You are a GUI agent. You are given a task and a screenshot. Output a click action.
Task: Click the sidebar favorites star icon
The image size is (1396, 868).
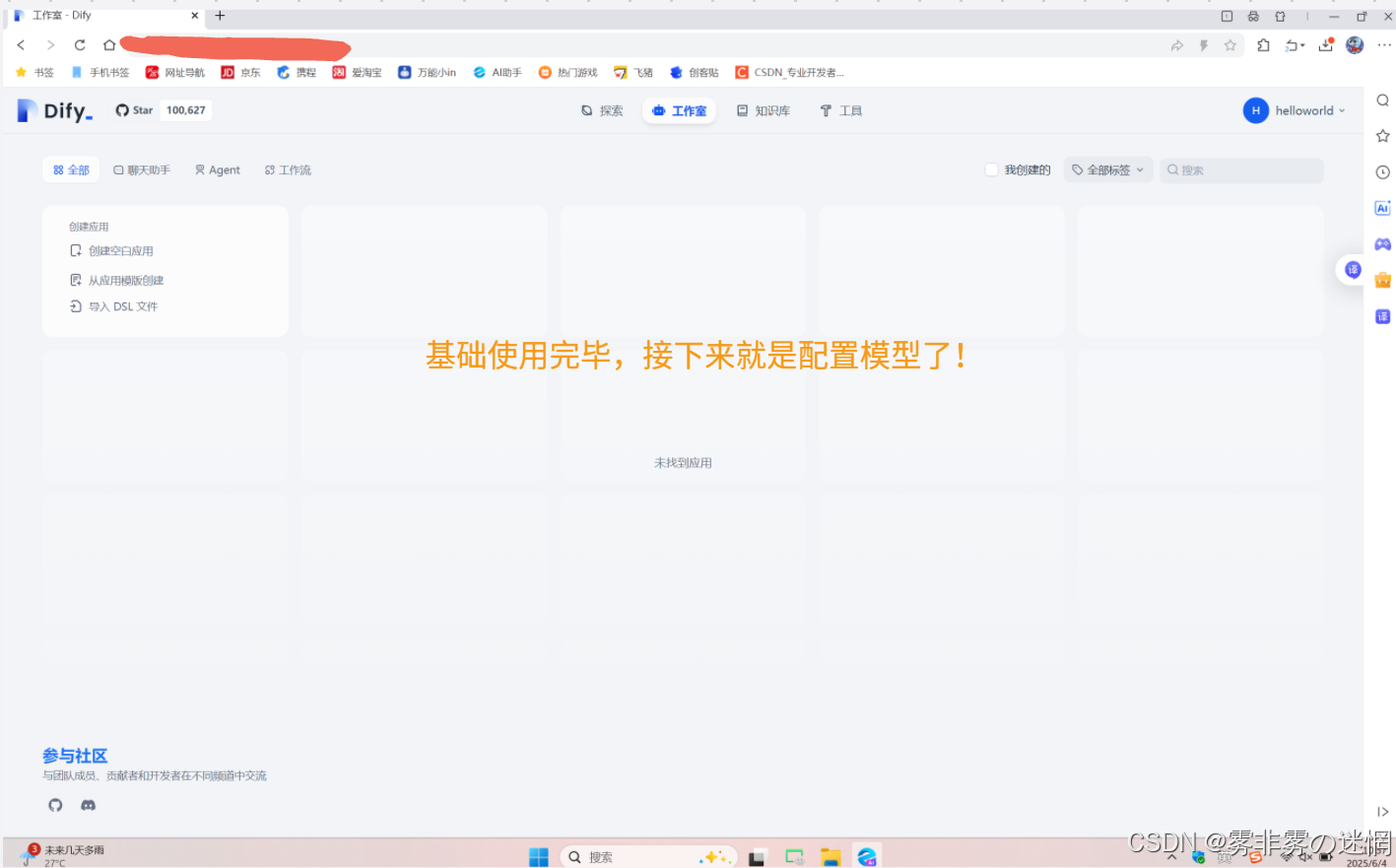tap(1382, 136)
